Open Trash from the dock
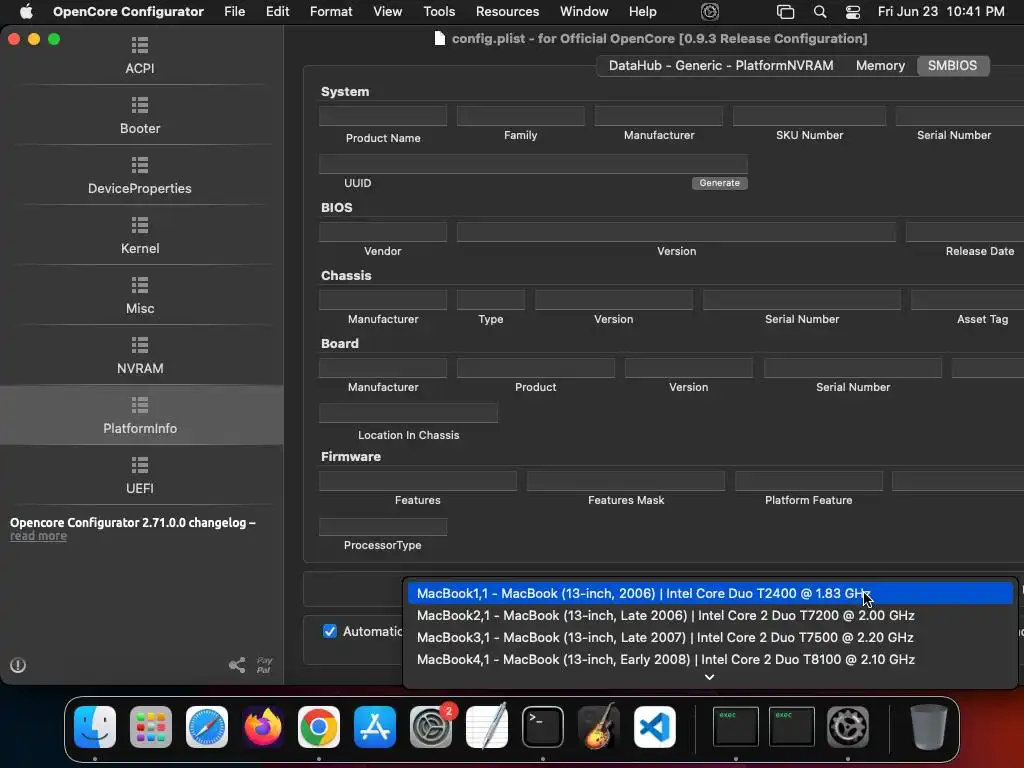The width and height of the screenshot is (1024, 768). point(929,726)
